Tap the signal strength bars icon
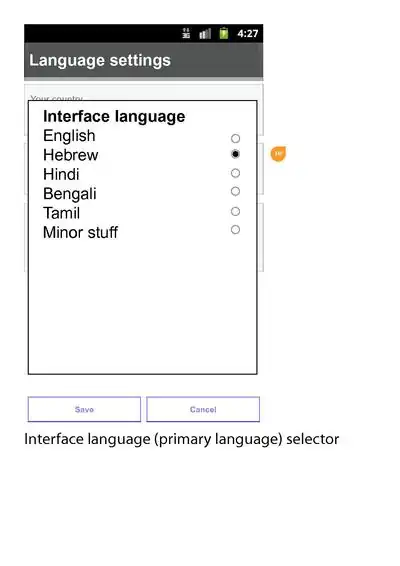Image resolution: width=400 pixels, height=566 pixels. point(205,34)
